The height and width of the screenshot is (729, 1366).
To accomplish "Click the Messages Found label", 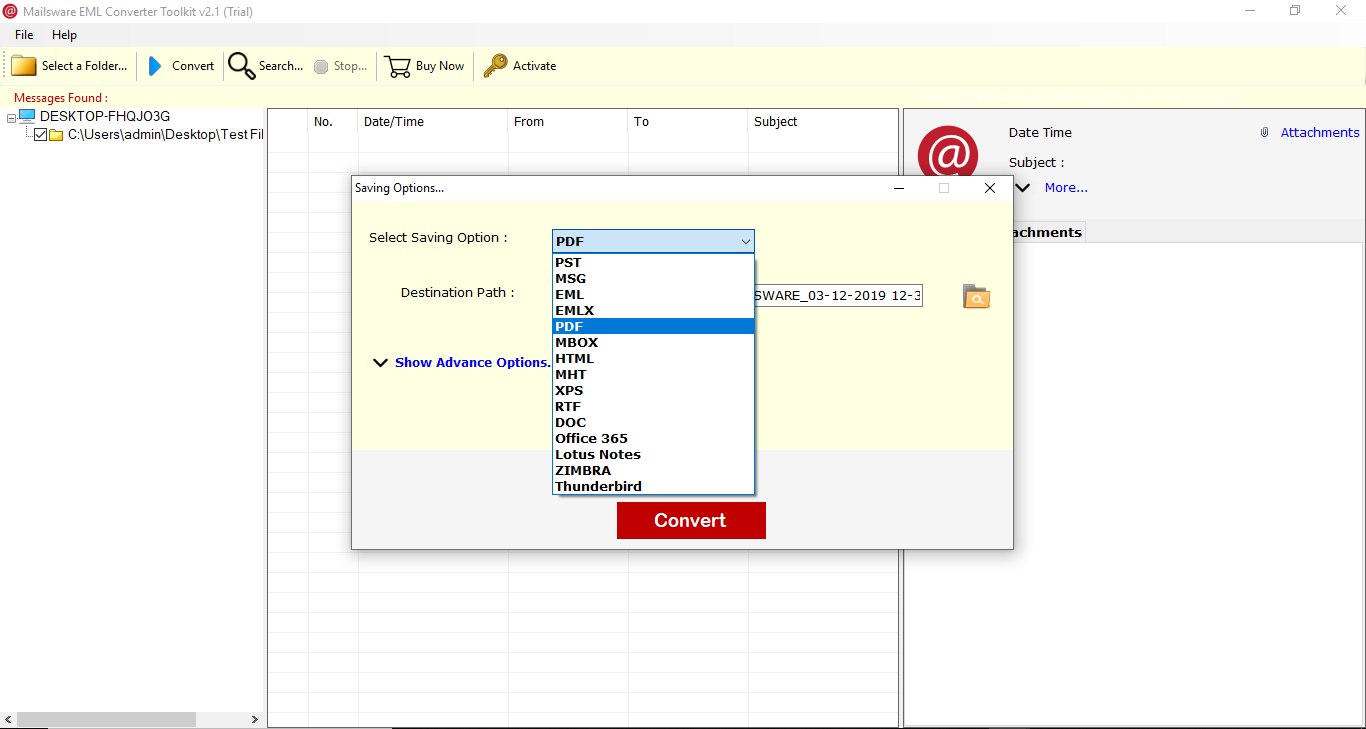I will (x=61, y=98).
